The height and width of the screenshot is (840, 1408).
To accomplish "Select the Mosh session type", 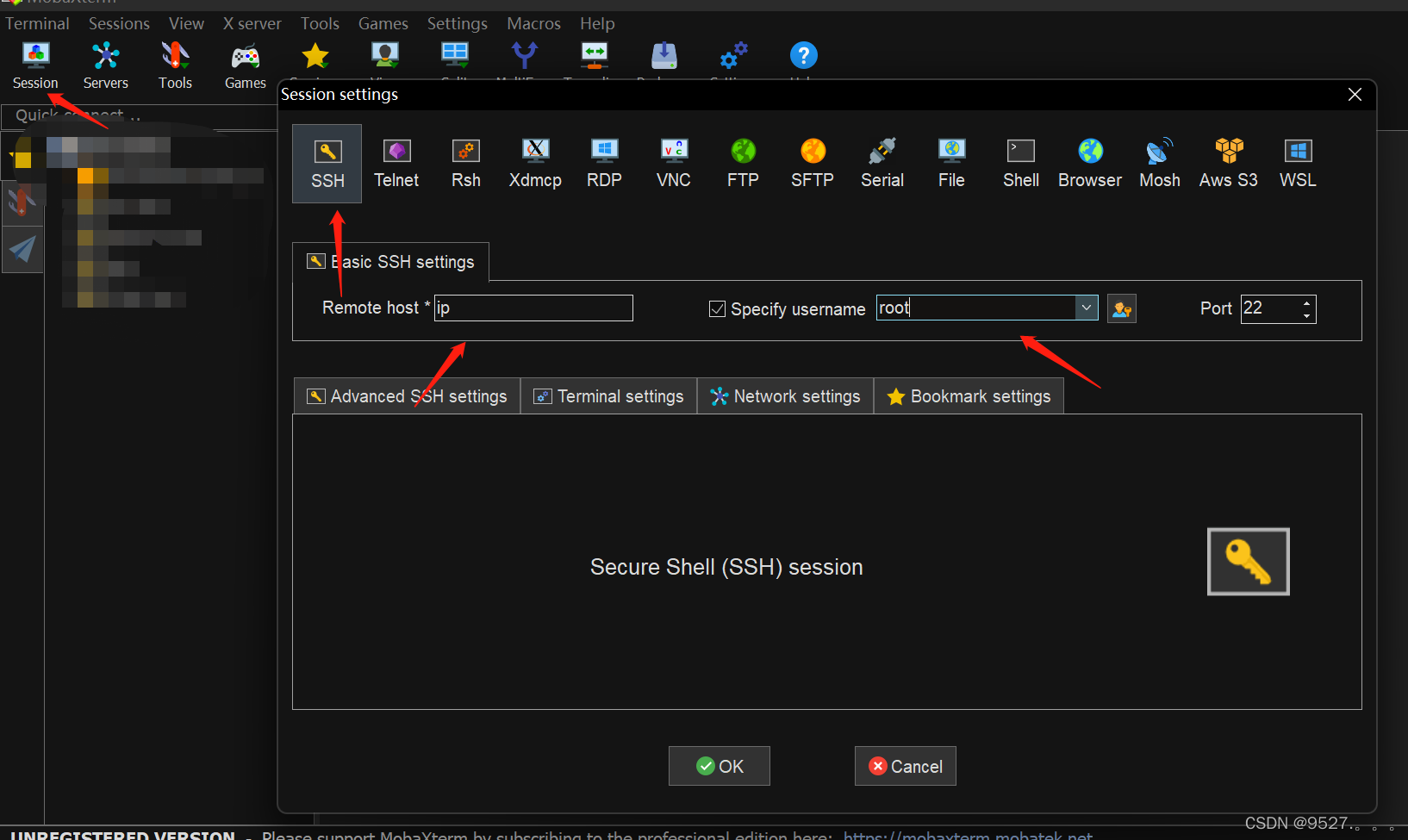I will [x=1160, y=164].
